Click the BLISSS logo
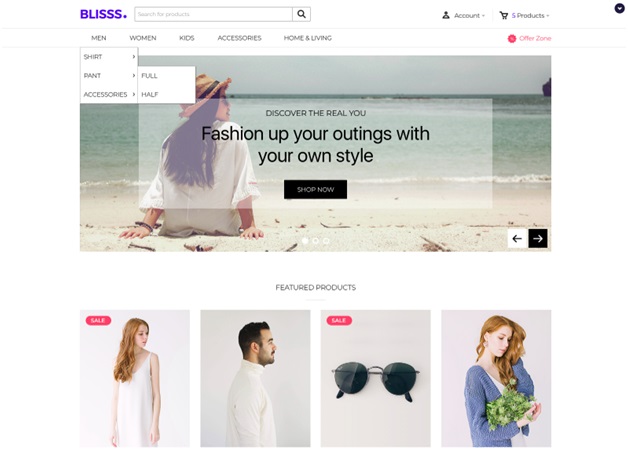The width and height of the screenshot is (628, 451). pos(103,14)
